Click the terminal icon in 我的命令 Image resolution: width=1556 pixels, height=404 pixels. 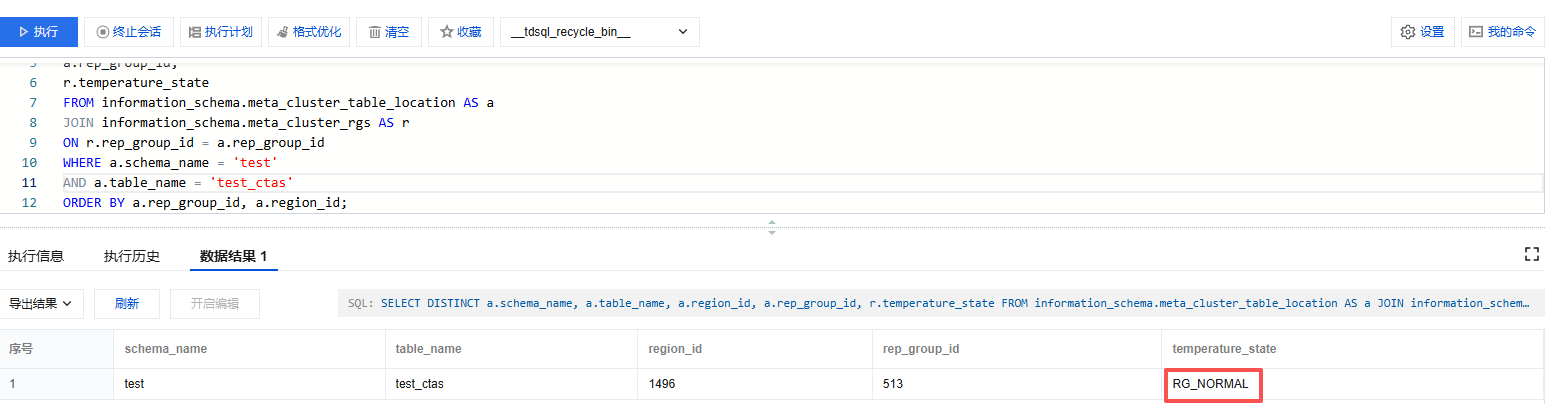point(1475,32)
